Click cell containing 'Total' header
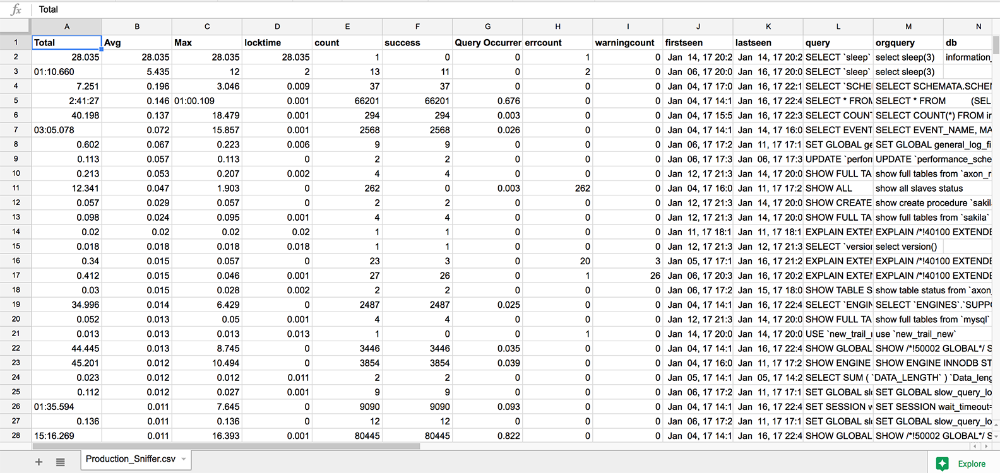Screen dimensions: 1000x473 coord(66,43)
